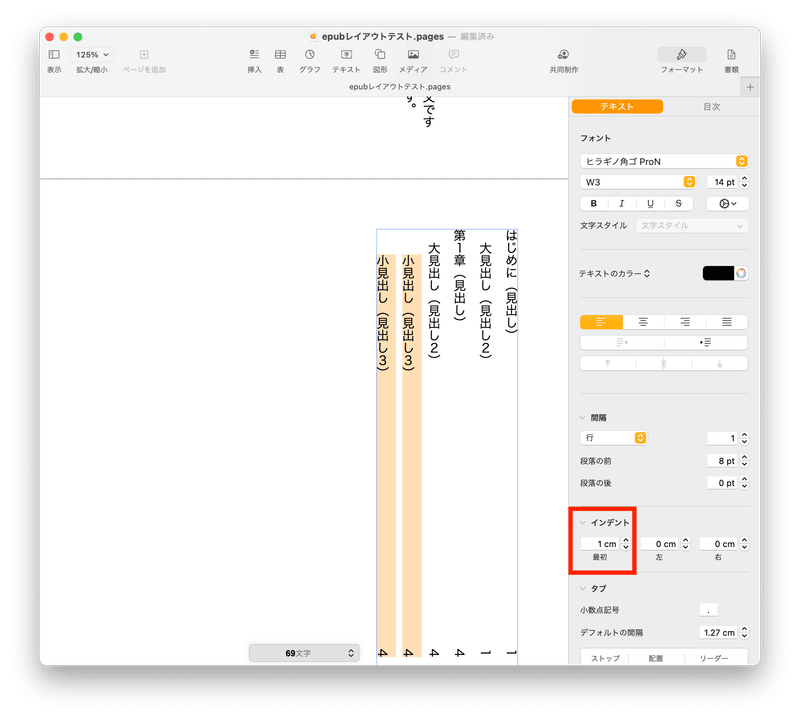The width and height of the screenshot is (800, 718).
Task: Justify text alignment
Action: point(727,322)
